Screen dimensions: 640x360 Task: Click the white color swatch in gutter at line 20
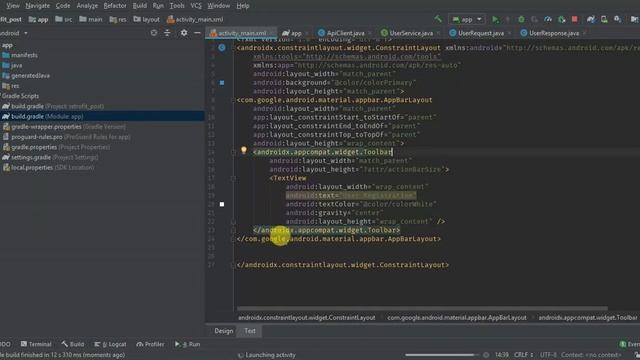[x=222, y=204]
